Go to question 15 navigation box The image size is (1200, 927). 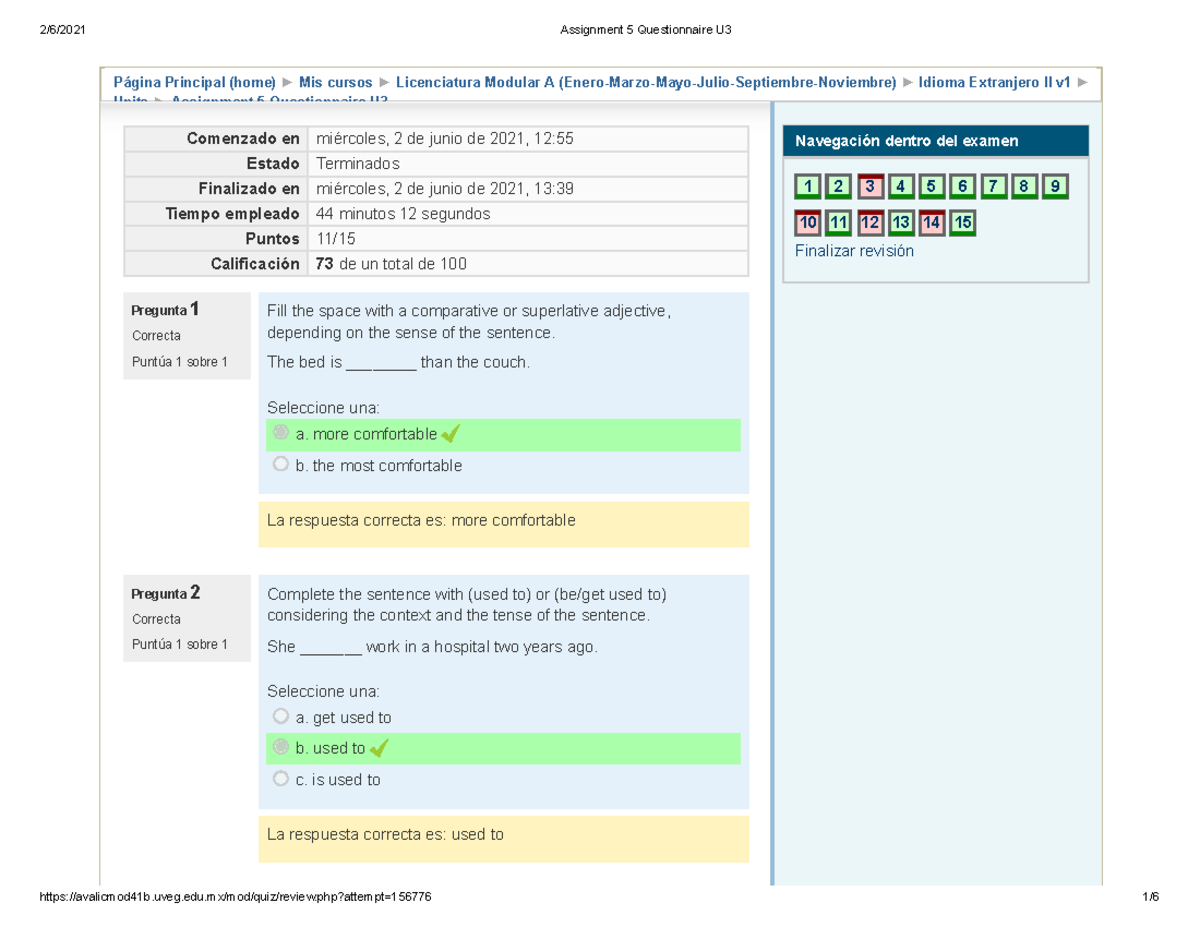(x=963, y=223)
